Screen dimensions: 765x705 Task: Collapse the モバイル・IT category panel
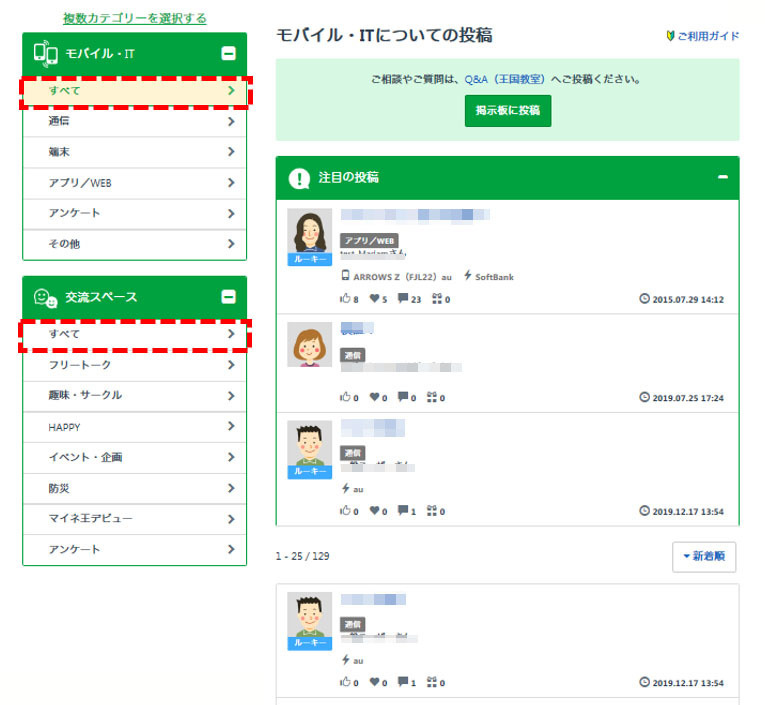(228, 54)
